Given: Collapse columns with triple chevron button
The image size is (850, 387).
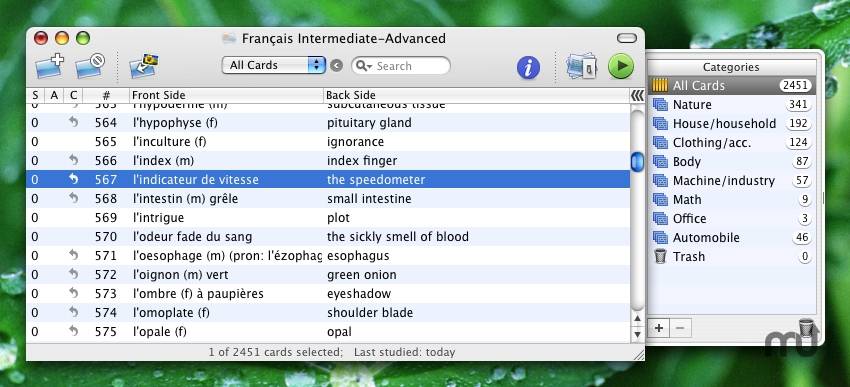Looking at the screenshot, I should pos(638,95).
